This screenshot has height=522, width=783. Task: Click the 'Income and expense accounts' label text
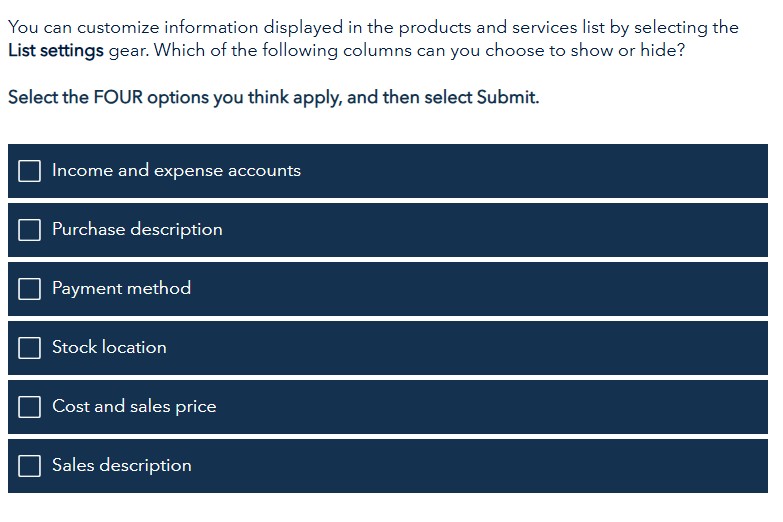coord(176,171)
